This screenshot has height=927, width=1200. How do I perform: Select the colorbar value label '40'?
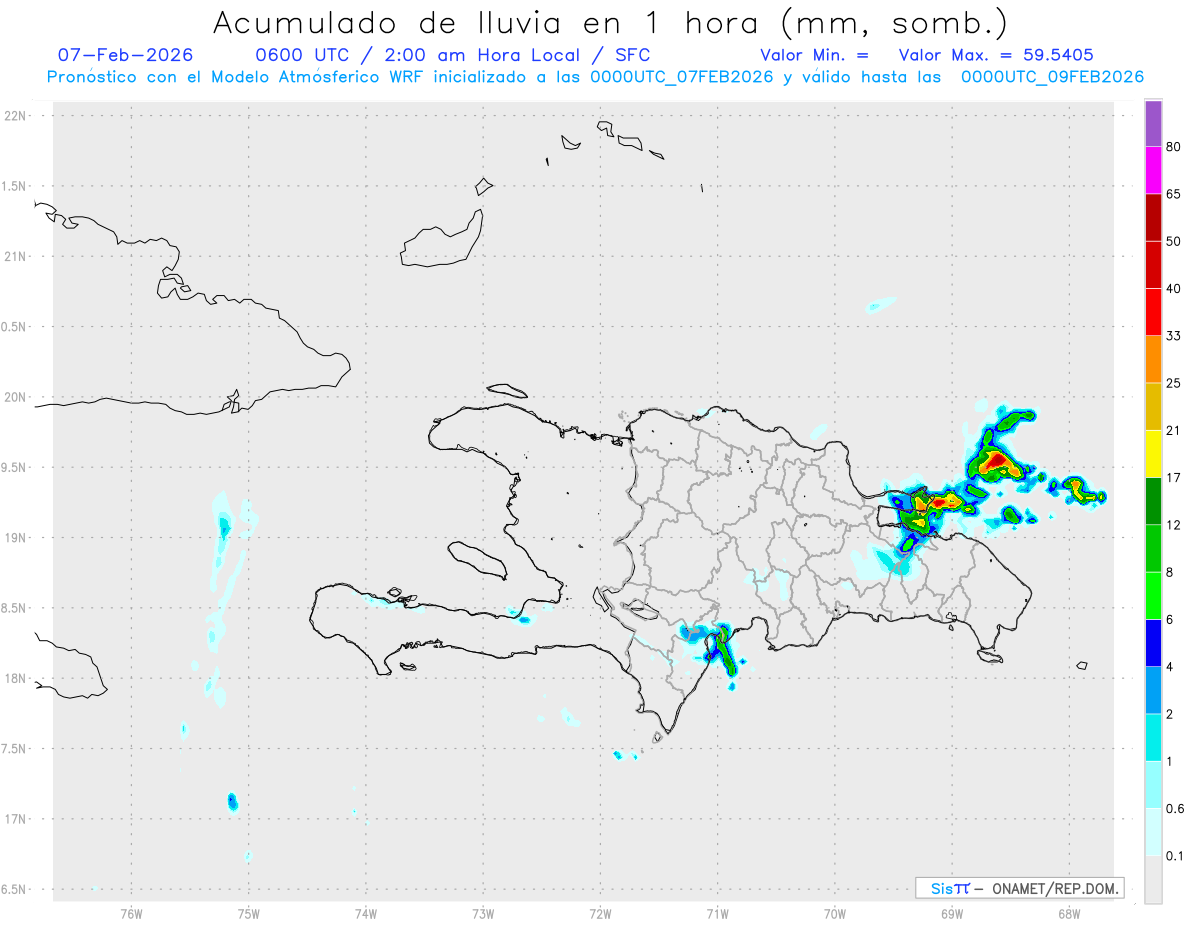[1174, 289]
